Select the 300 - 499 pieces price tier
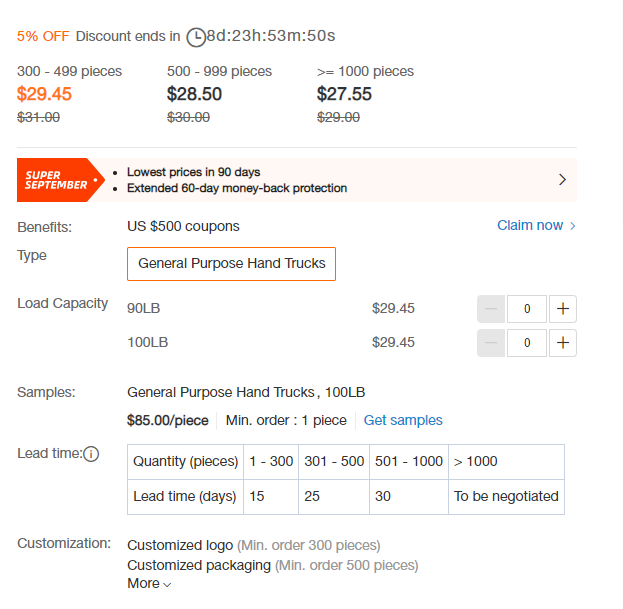This screenshot has width=623, height=609. pyautogui.click(x=69, y=95)
